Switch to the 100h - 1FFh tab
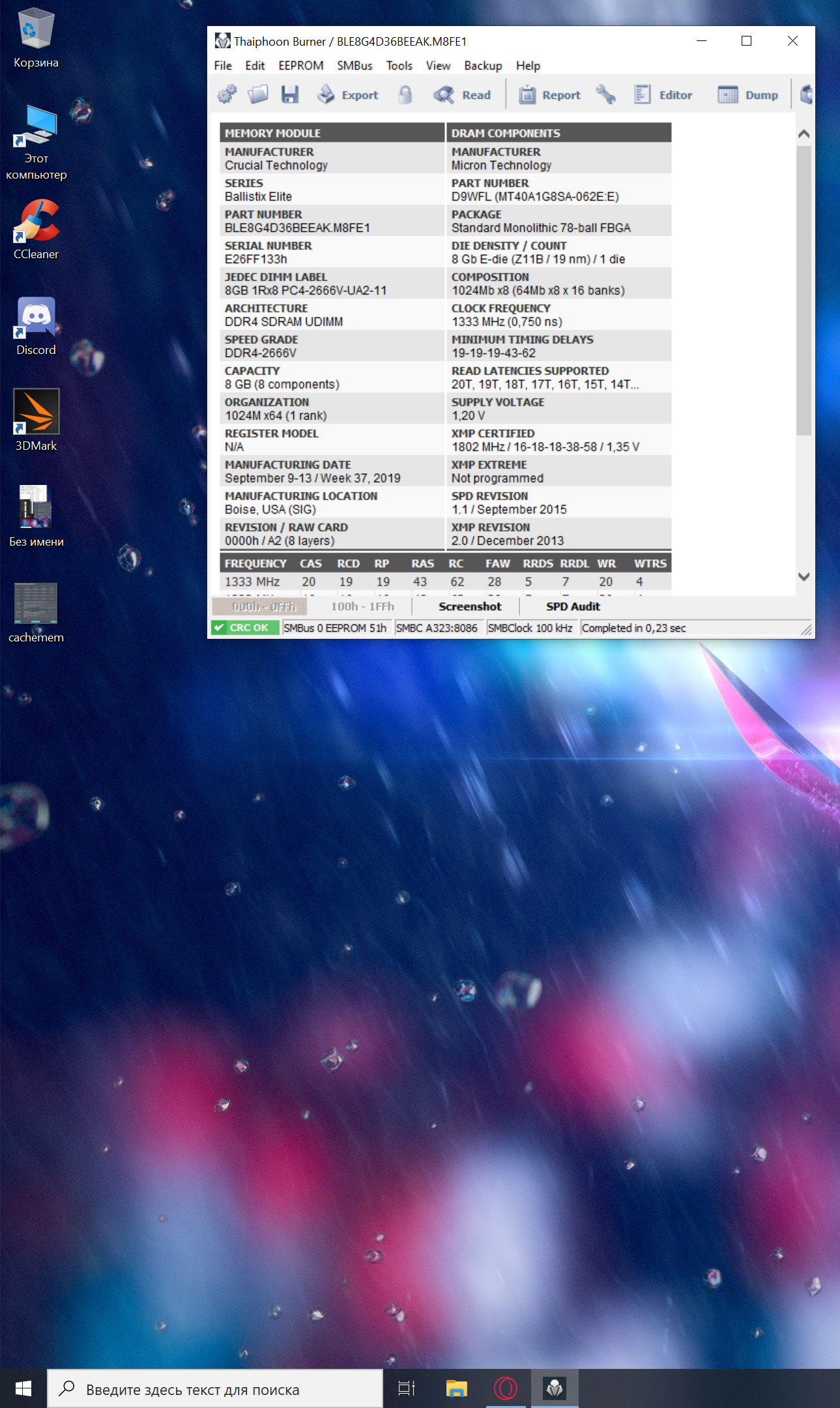The height and width of the screenshot is (1408, 840). tap(362, 607)
